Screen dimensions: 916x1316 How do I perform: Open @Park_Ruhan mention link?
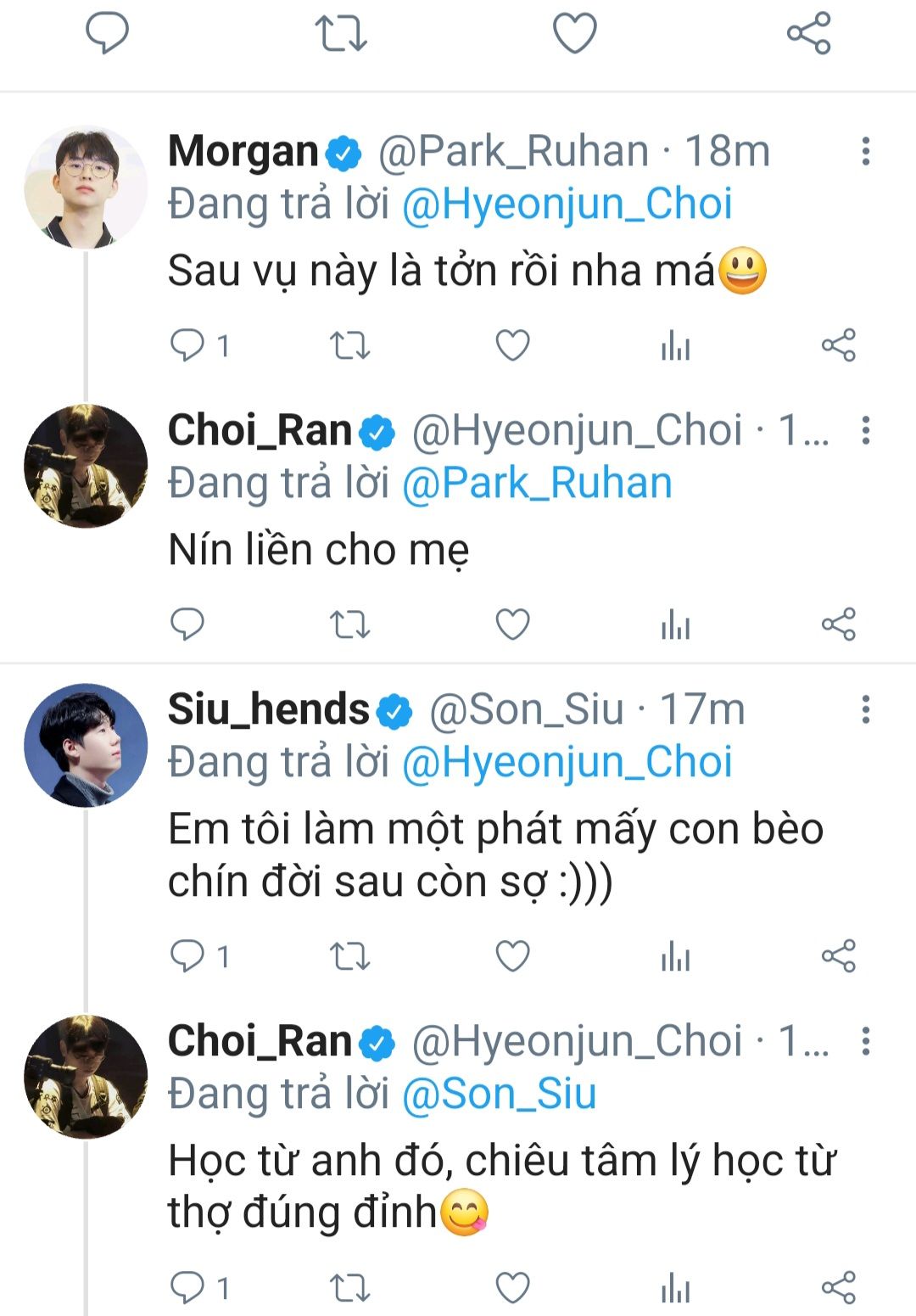(537, 484)
